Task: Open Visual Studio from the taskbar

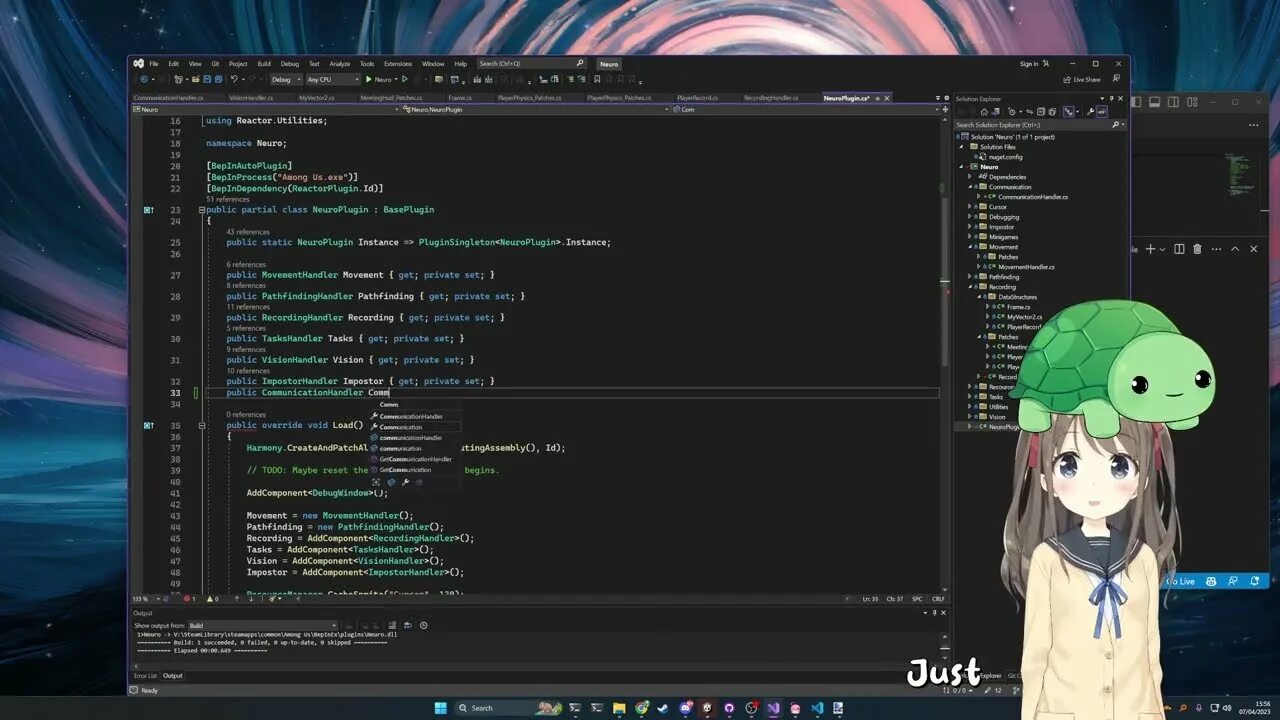Action: coord(773,708)
